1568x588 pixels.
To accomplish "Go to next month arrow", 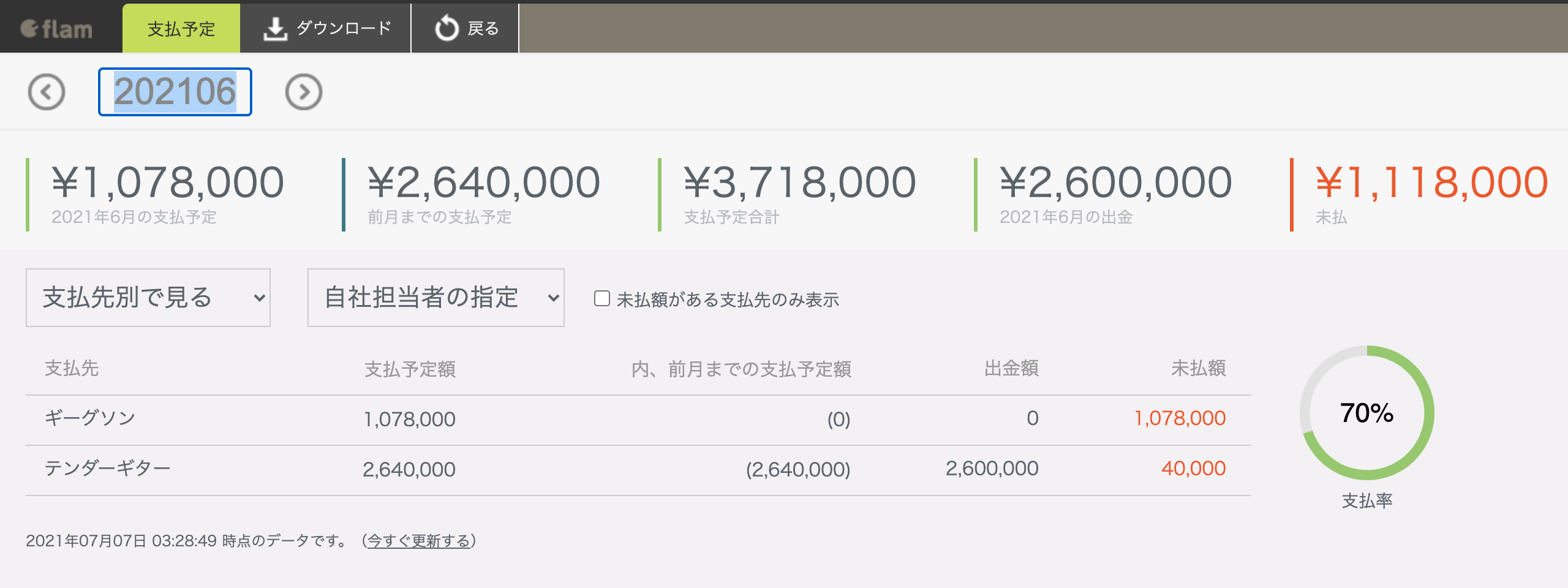I will (x=304, y=92).
